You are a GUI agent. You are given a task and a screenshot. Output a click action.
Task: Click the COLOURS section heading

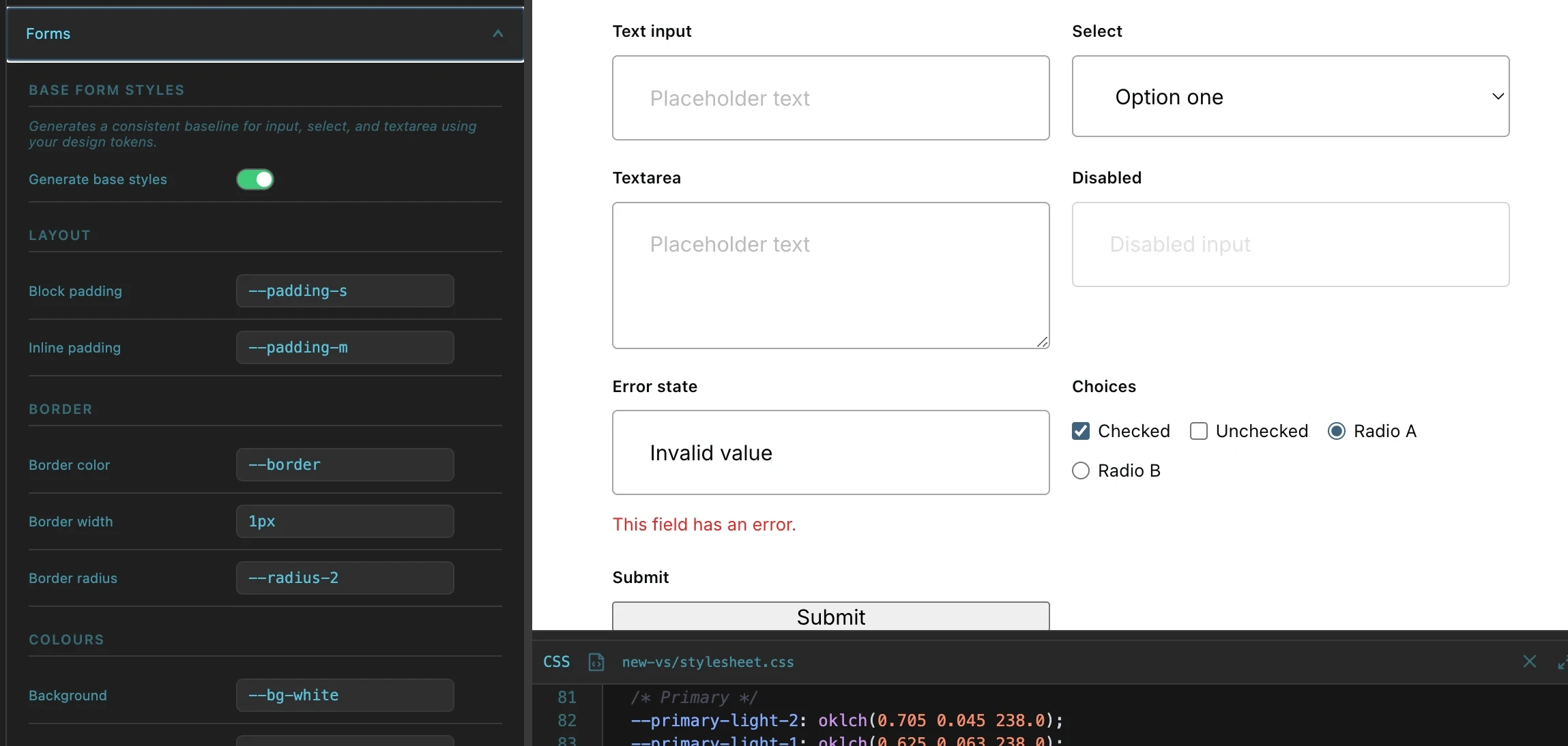(x=66, y=640)
